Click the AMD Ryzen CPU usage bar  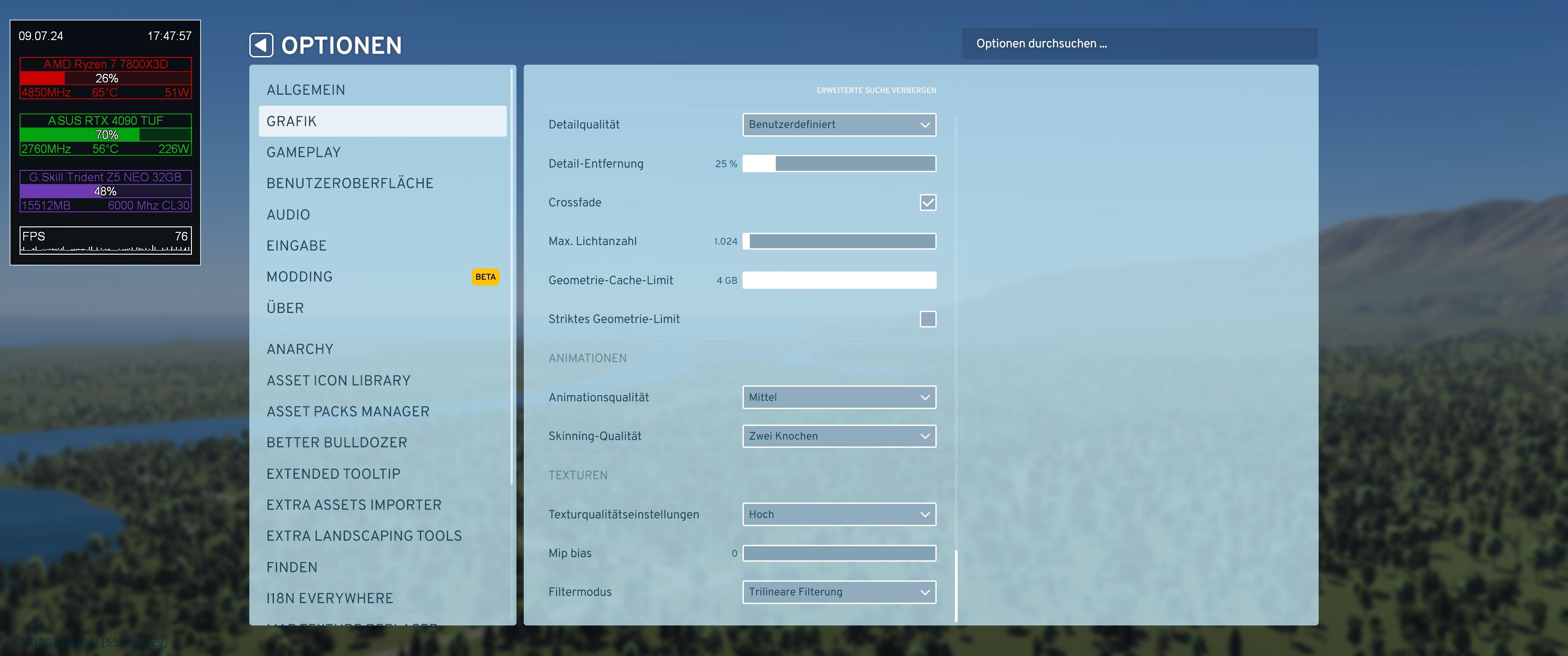click(x=105, y=78)
